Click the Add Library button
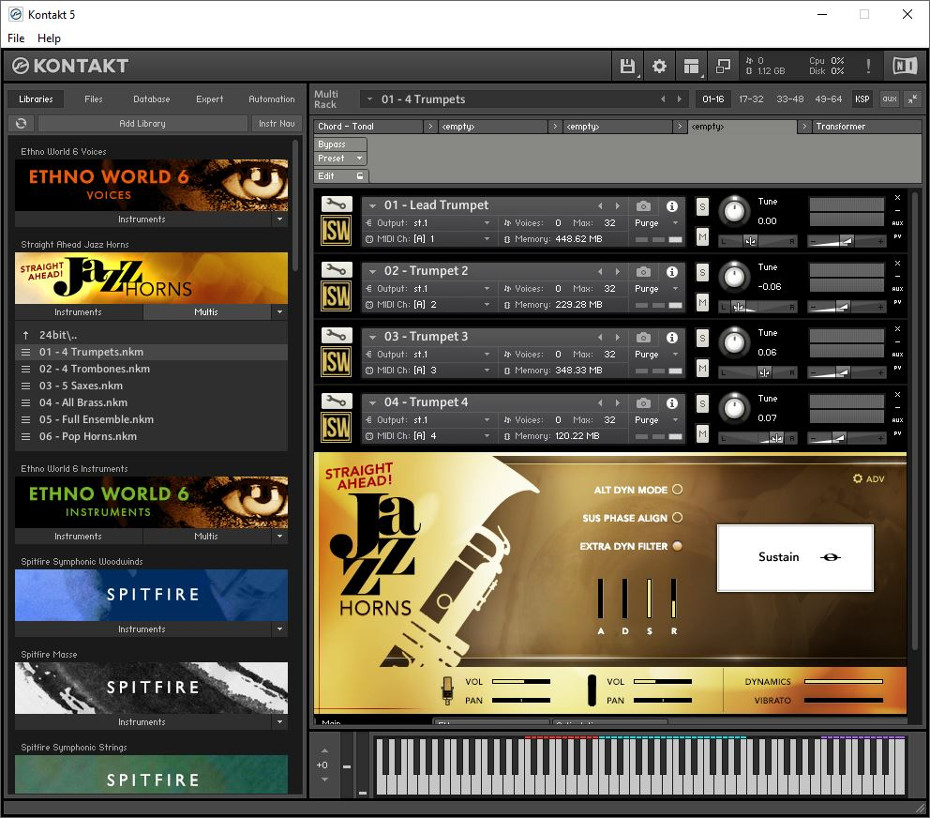The image size is (930, 818). click(x=142, y=123)
